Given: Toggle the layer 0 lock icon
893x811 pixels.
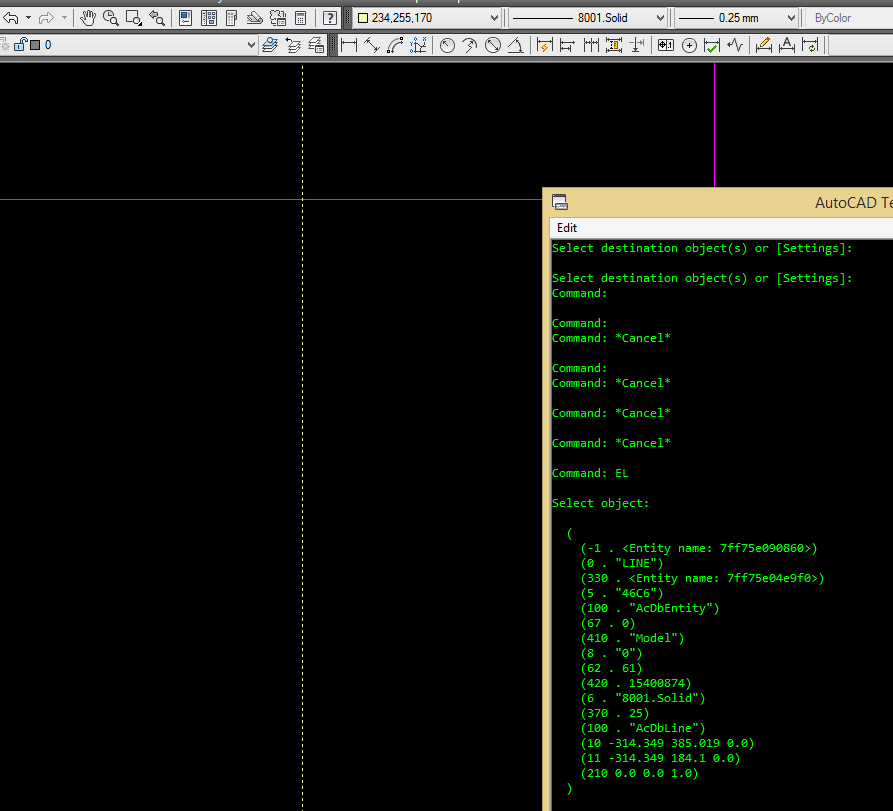Looking at the screenshot, I should [20, 45].
